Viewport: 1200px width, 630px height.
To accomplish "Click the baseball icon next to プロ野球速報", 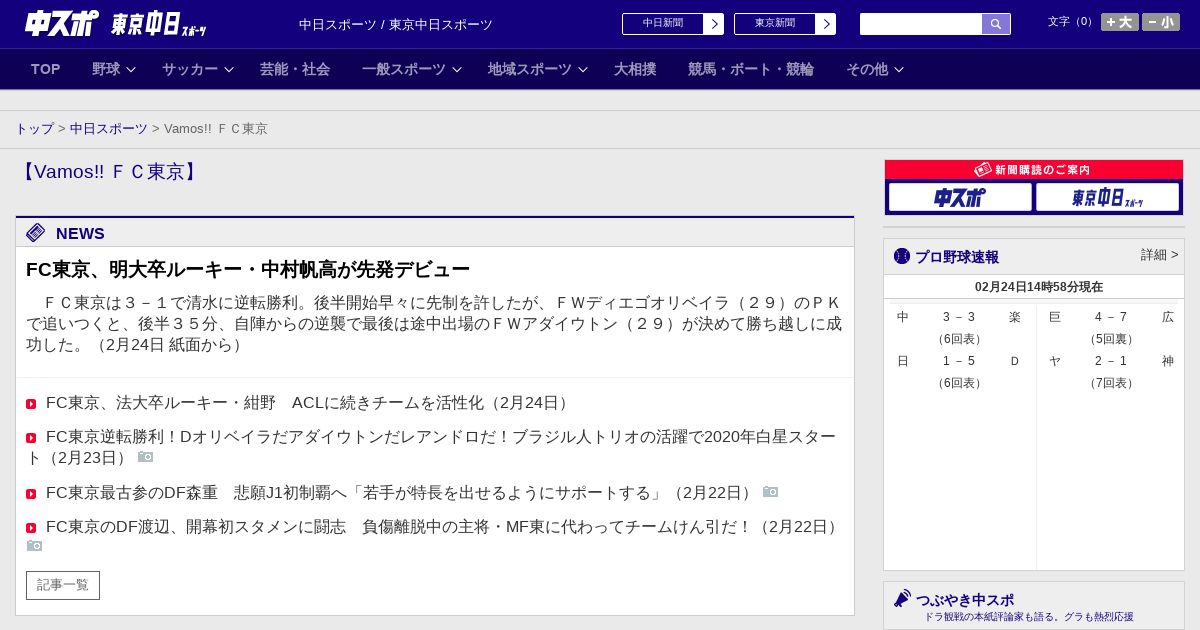I will [x=902, y=256].
